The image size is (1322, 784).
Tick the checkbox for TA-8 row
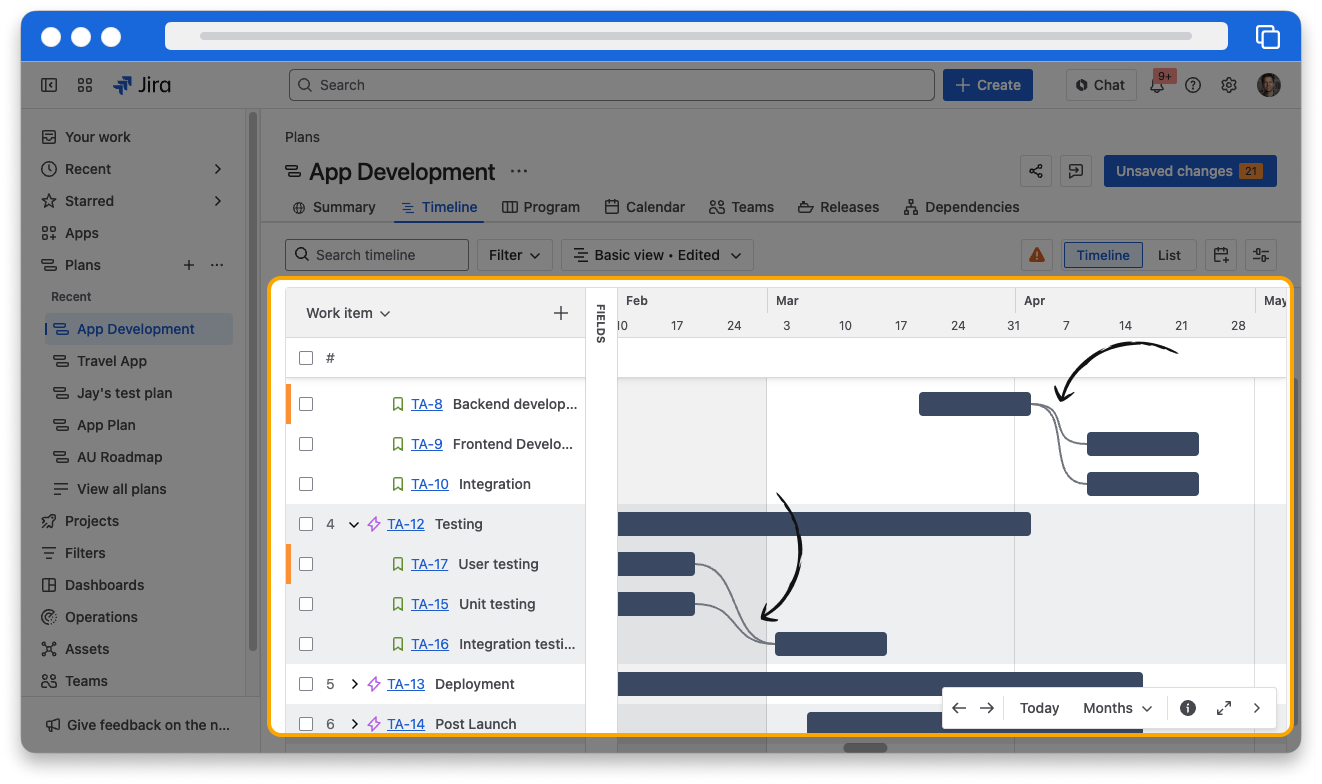click(x=306, y=404)
